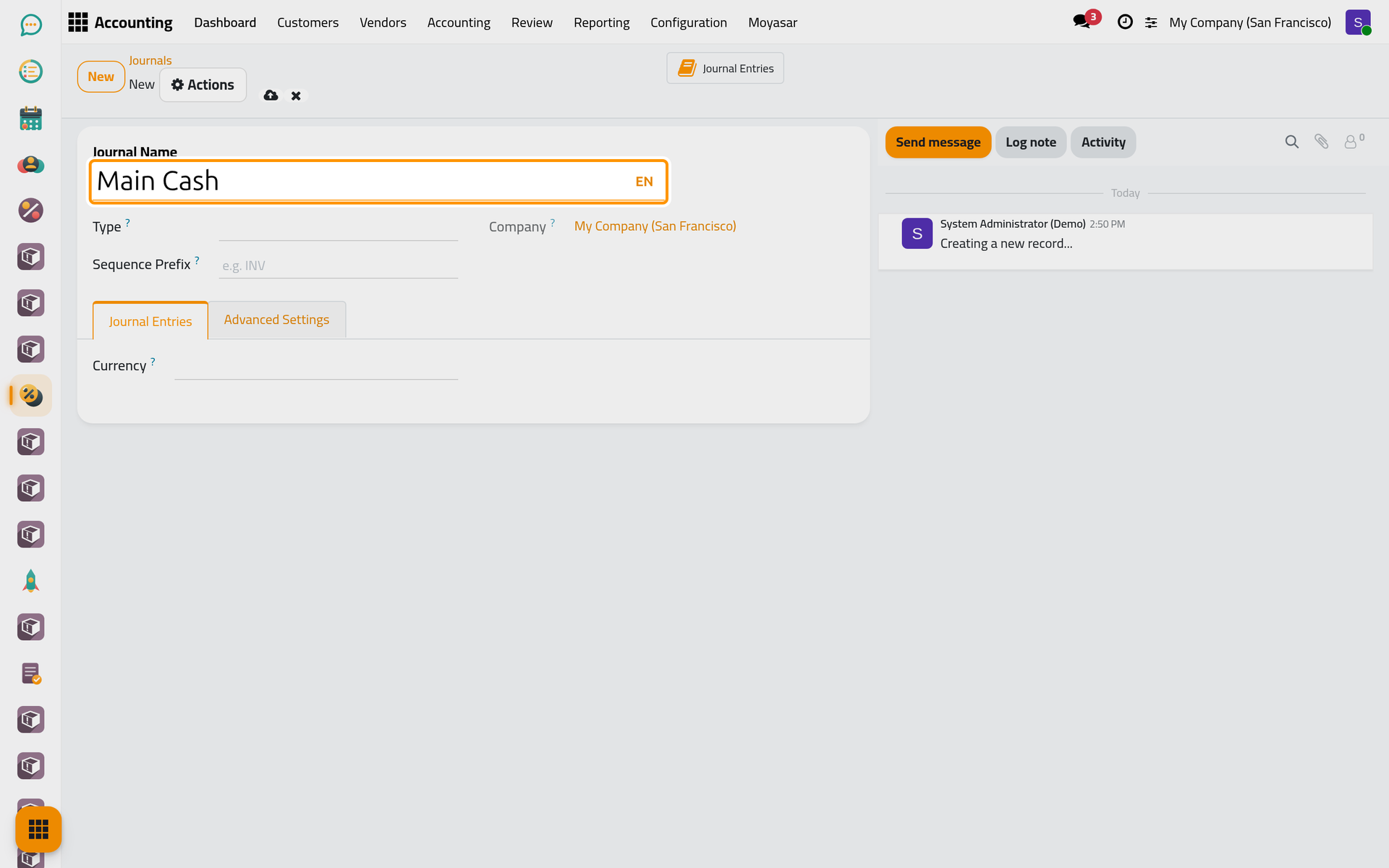This screenshot has height=868, width=1389.
Task: Open the followers icon in chatter
Action: pyautogui.click(x=1354, y=141)
